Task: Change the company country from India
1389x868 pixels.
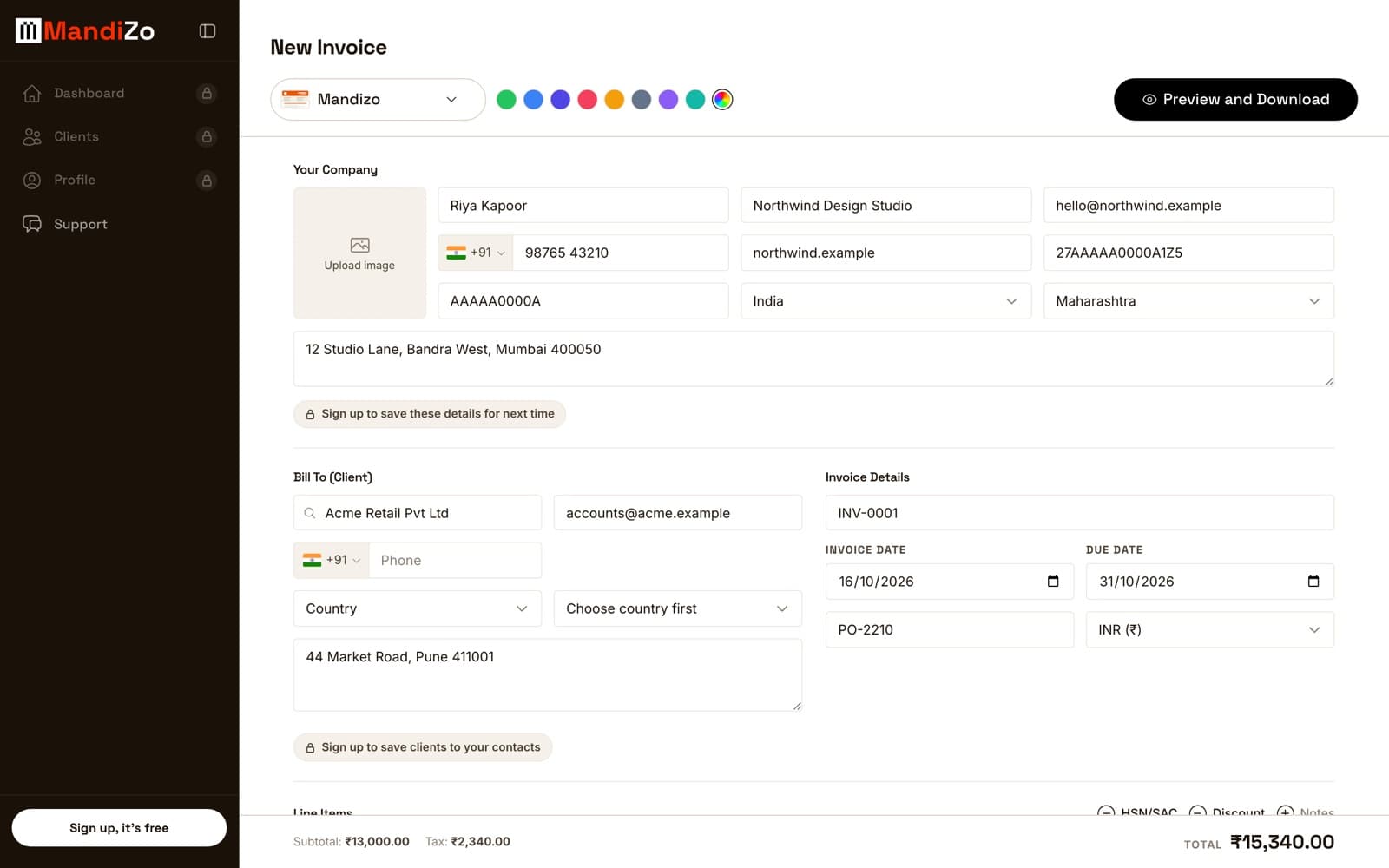Action: coord(885,301)
